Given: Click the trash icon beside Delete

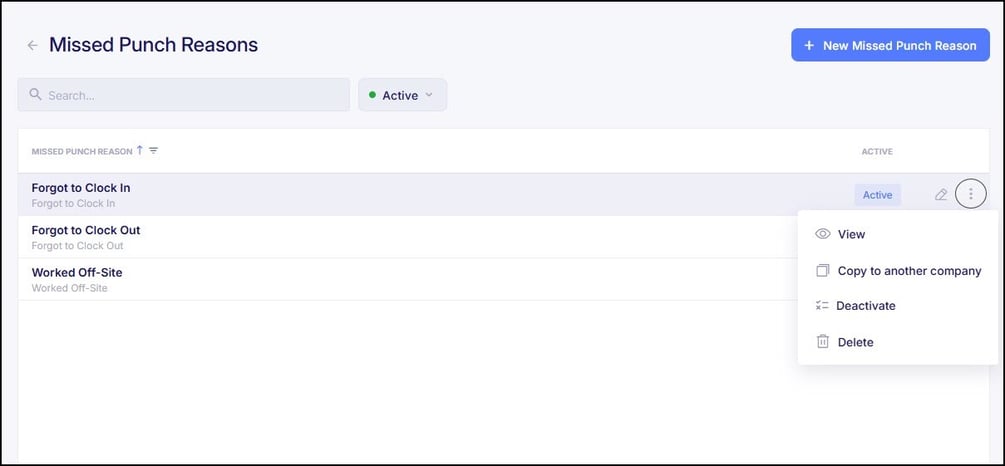Looking at the screenshot, I should 823,342.
